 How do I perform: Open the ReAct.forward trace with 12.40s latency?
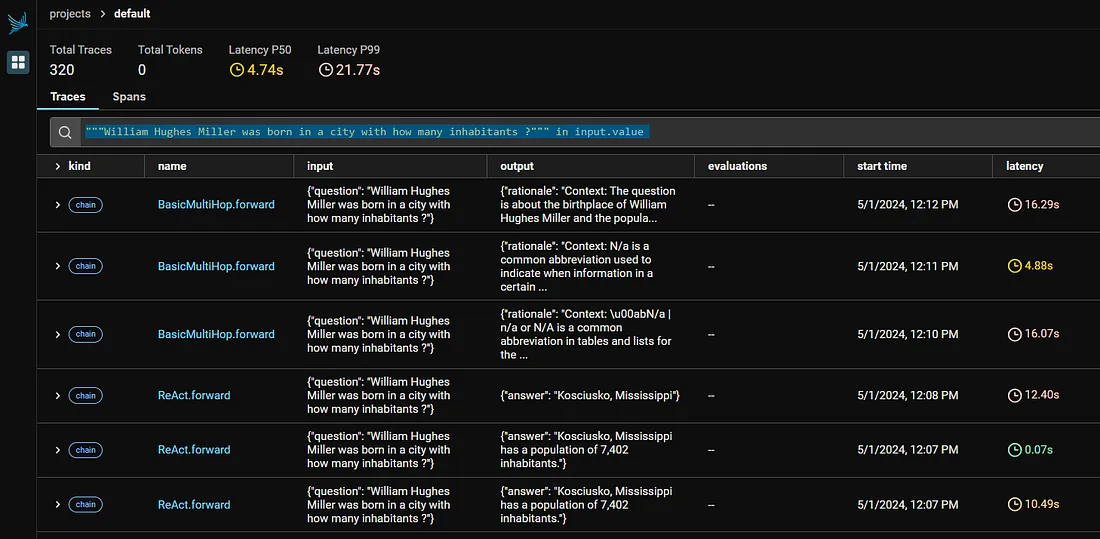coord(194,395)
